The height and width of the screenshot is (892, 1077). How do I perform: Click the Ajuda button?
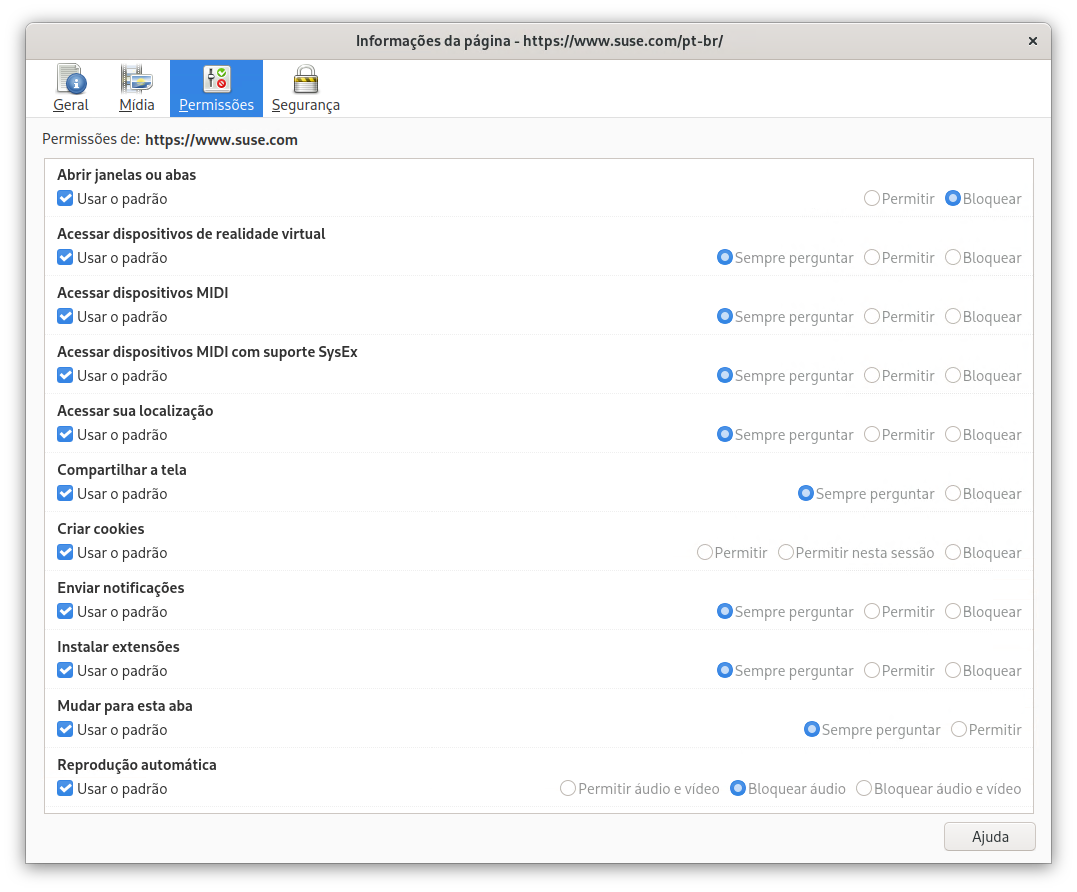[989, 837]
